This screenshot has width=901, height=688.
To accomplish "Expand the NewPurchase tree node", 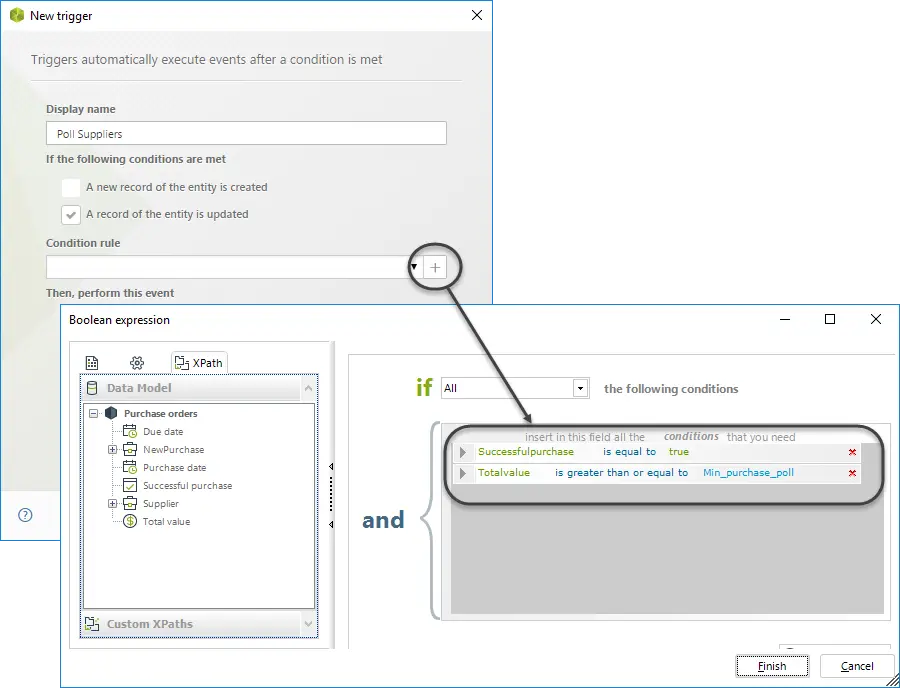I will (113, 449).
